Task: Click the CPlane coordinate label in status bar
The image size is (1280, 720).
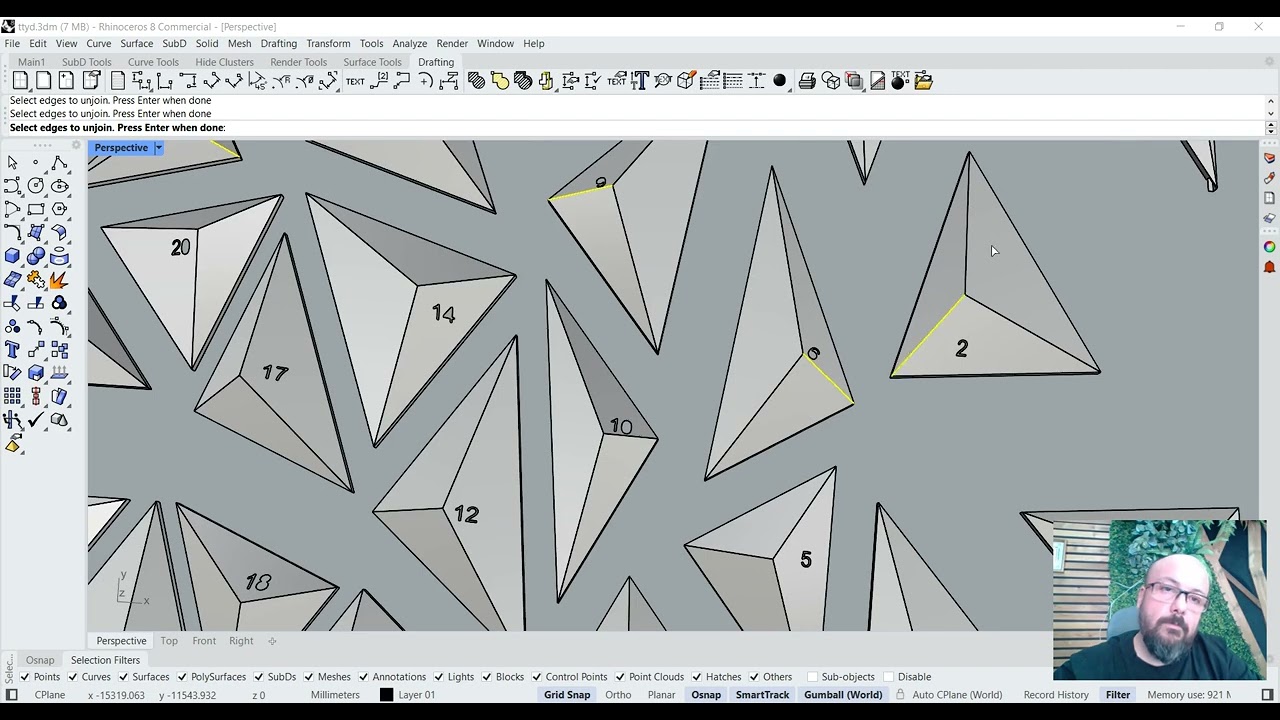Action: point(50,695)
